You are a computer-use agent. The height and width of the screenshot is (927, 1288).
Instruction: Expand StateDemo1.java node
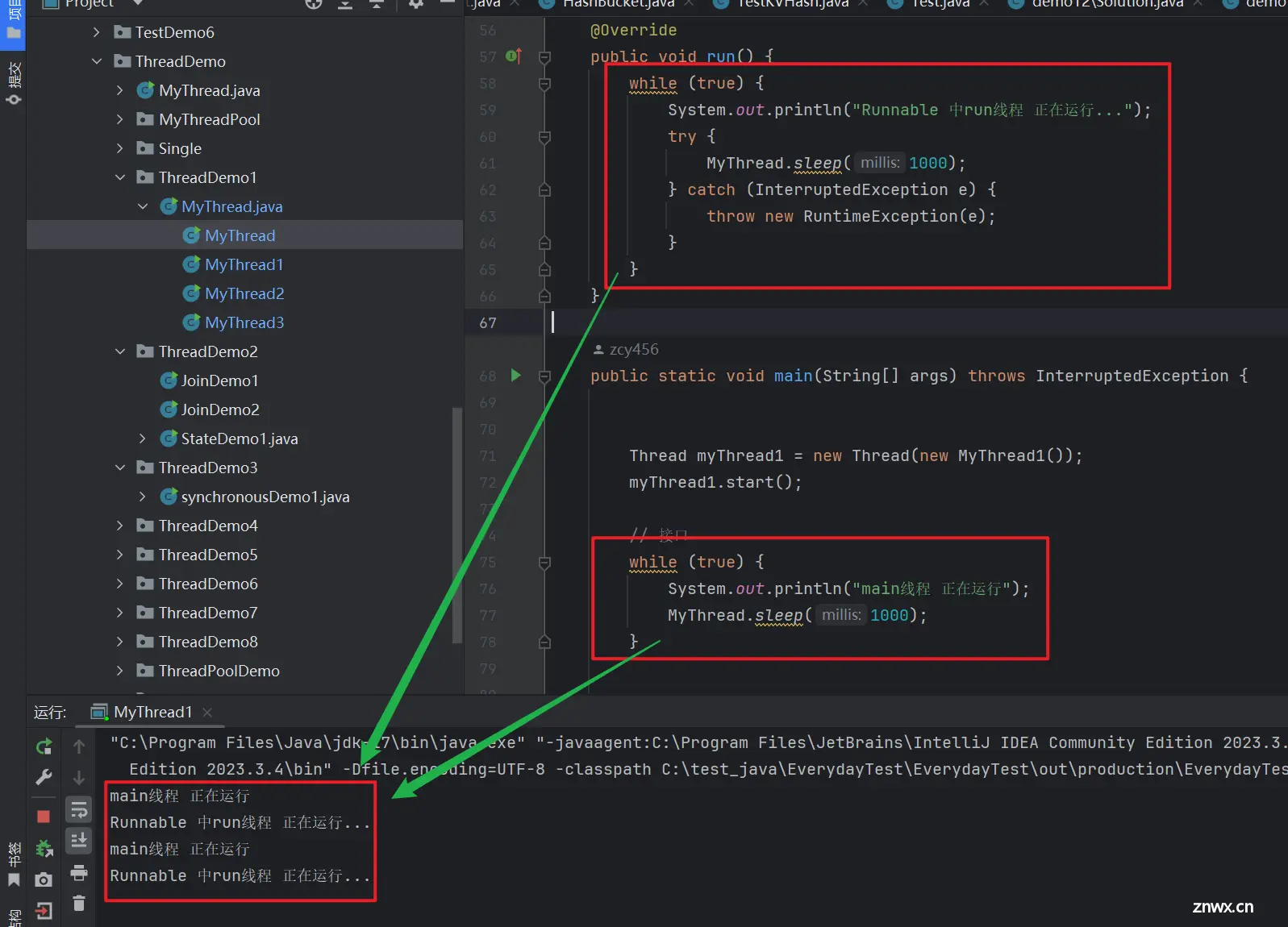point(143,439)
